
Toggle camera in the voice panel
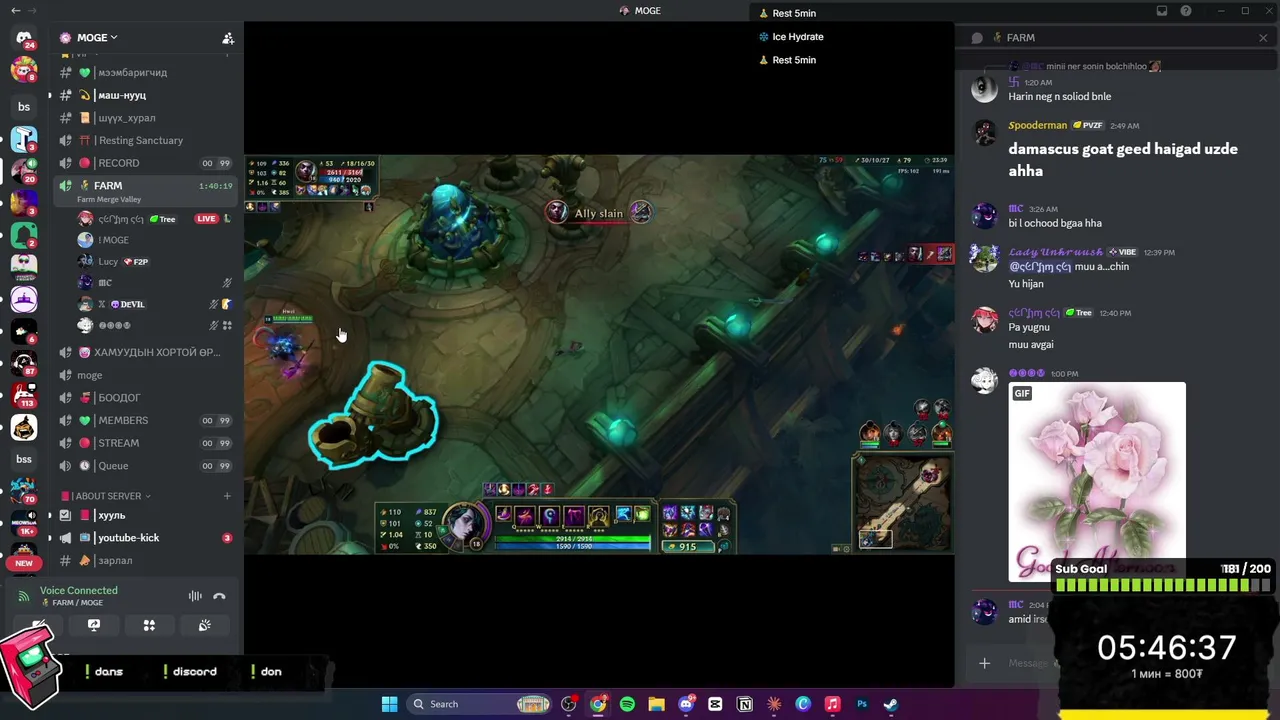pyautogui.click(x=38, y=625)
